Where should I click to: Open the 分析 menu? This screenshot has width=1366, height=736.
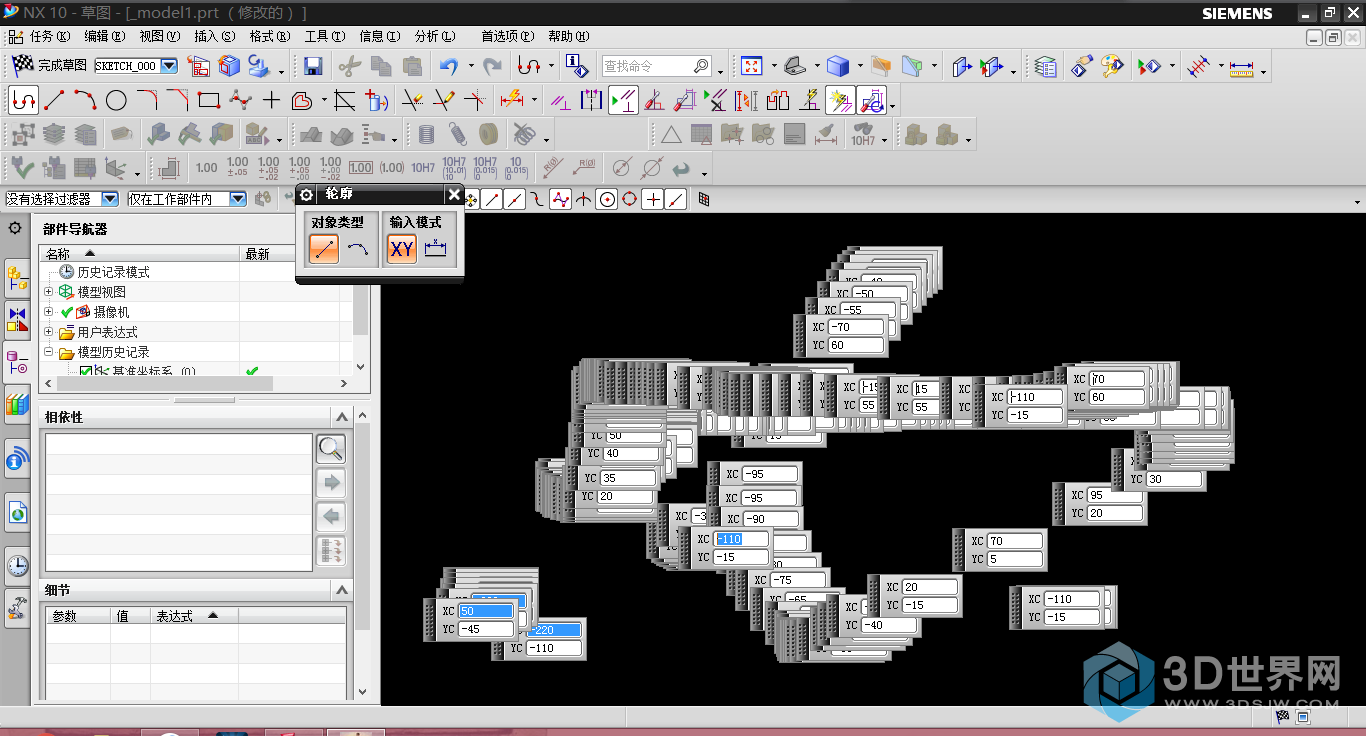pyautogui.click(x=434, y=36)
